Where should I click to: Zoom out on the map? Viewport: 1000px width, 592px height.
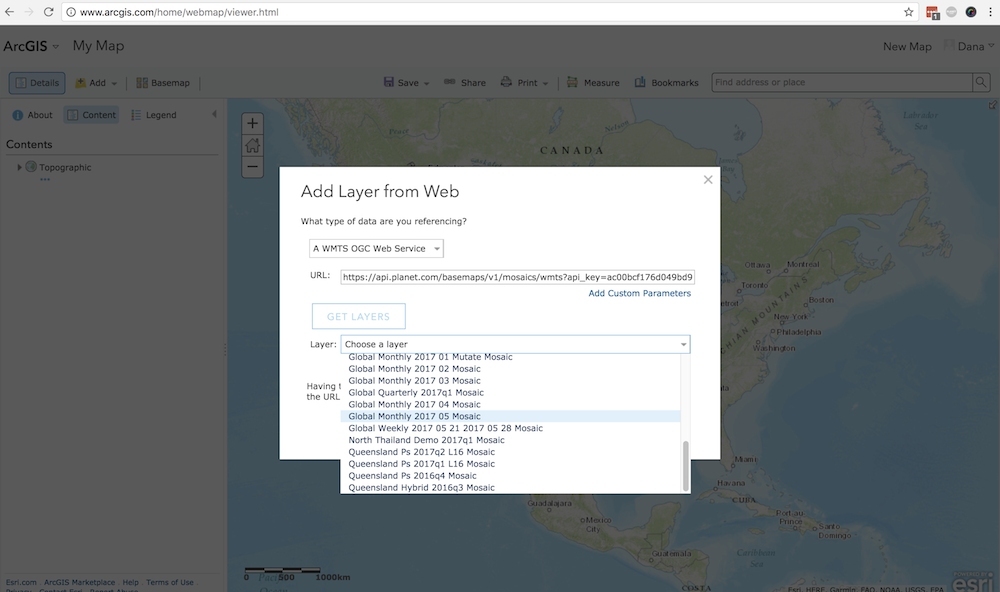point(253,167)
